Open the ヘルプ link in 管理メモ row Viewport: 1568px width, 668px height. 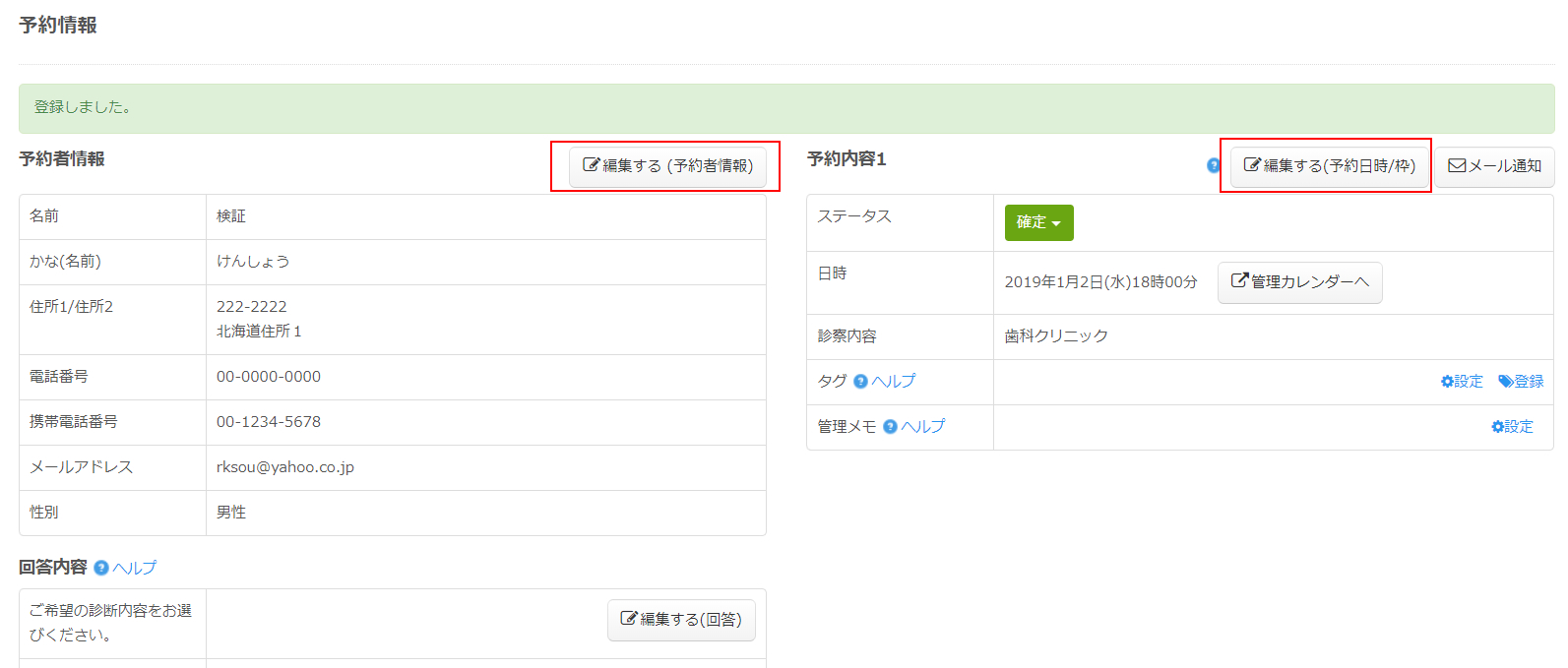[923, 427]
